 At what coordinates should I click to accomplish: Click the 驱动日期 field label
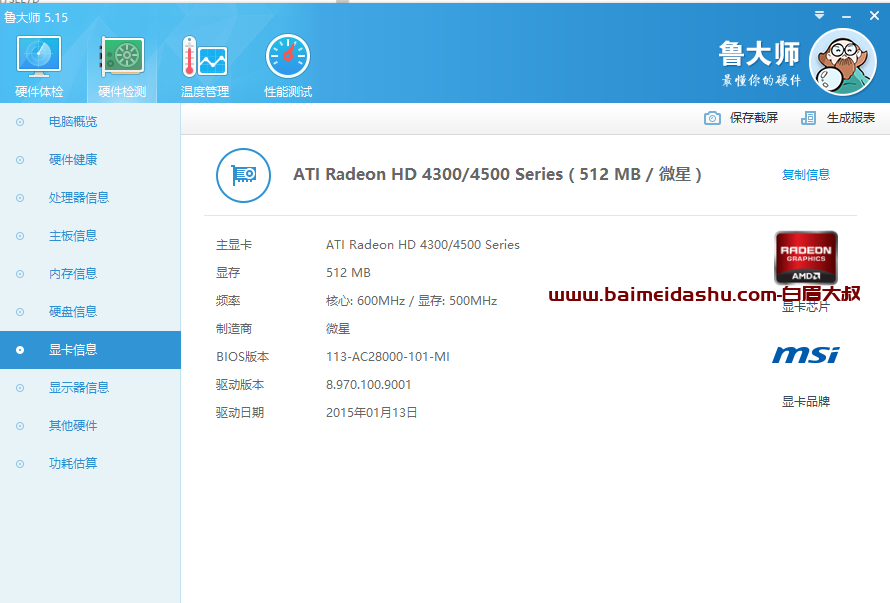coord(240,413)
